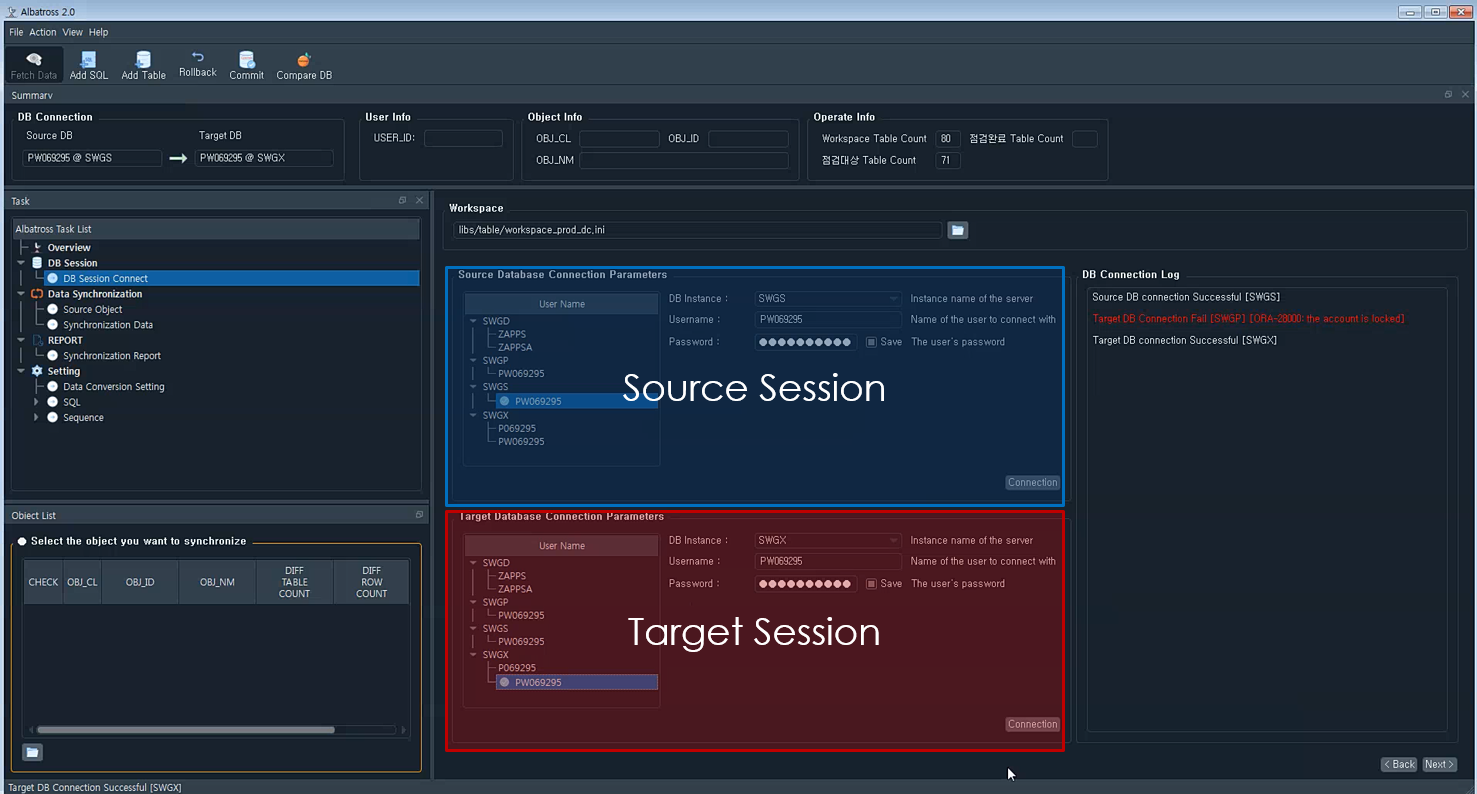The image size is (1477, 794).
Task: Open the Action menu
Action: pos(43,32)
